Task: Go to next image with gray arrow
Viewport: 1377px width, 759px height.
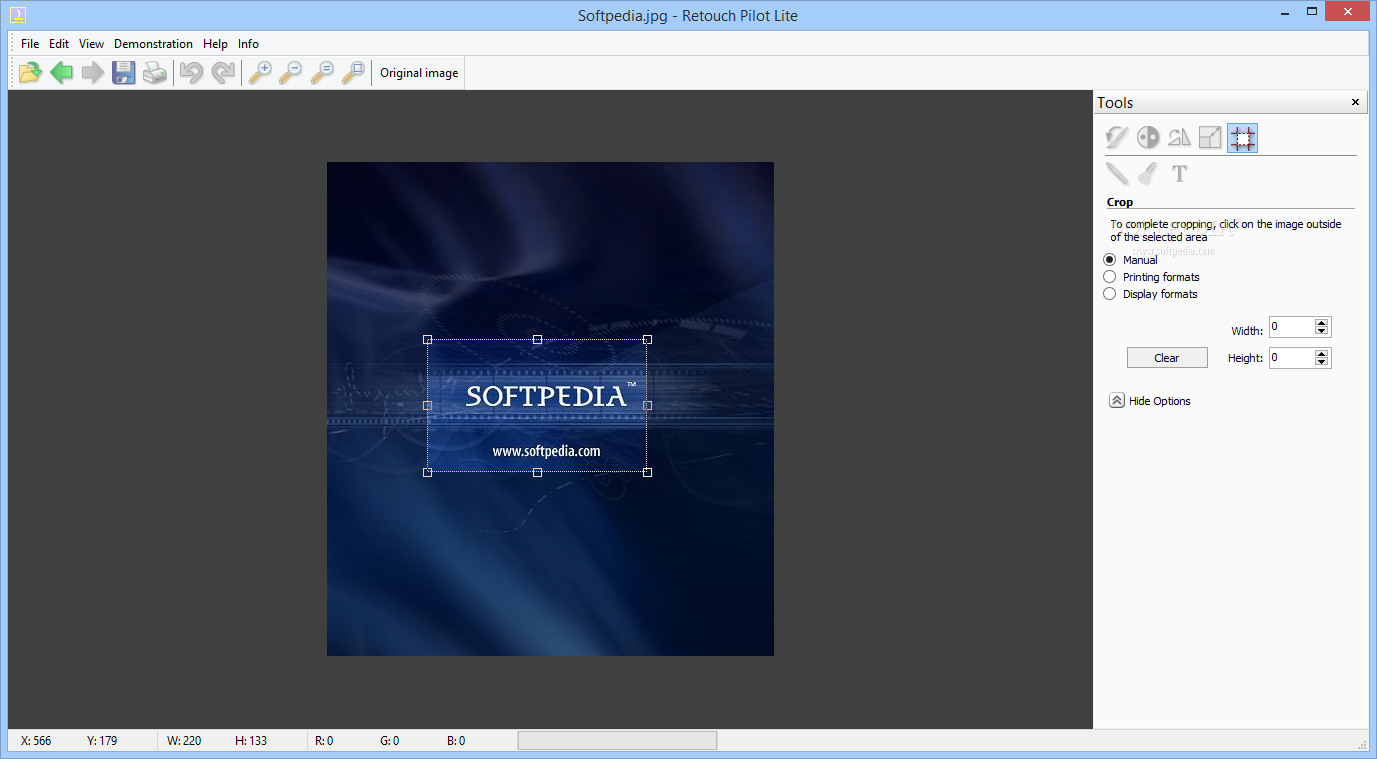Action: click(x=93, y=72)
